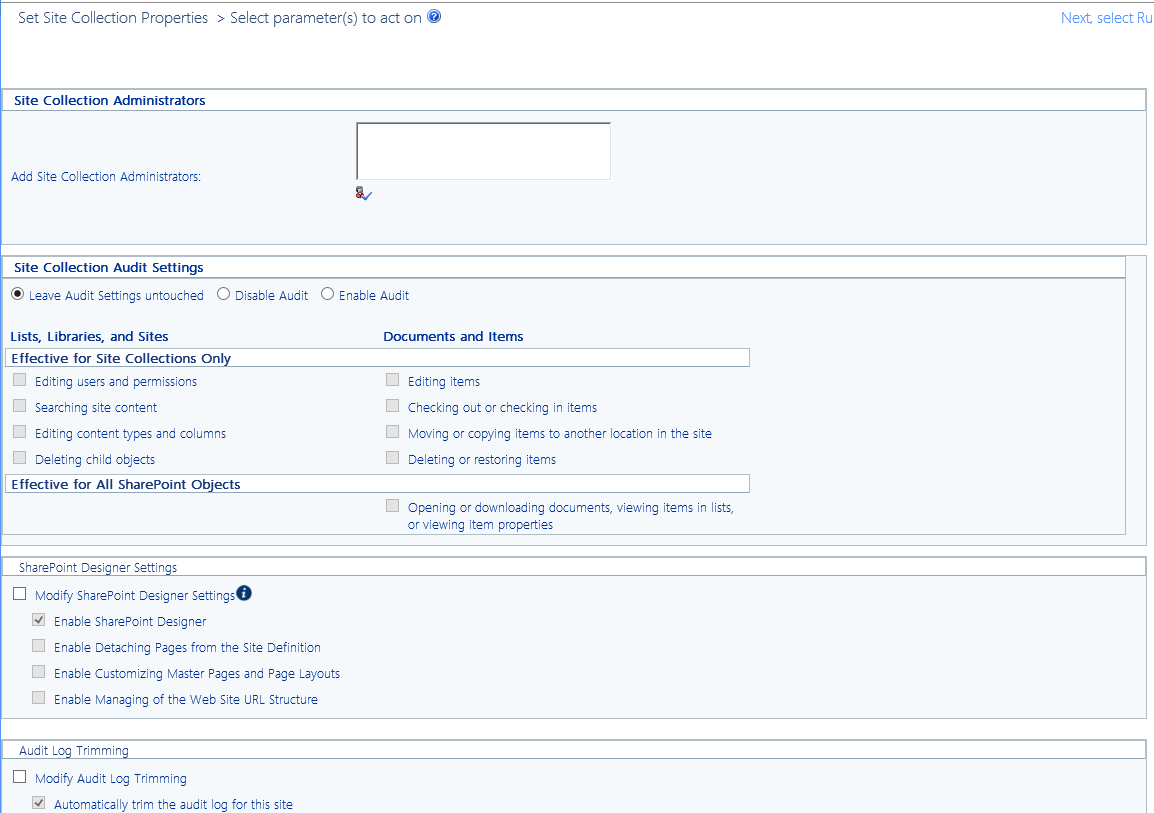This screenshot has width=1154, height=813.
Task: Enable Opening or downloading documents auditing
Action: [x=392, y=505]
